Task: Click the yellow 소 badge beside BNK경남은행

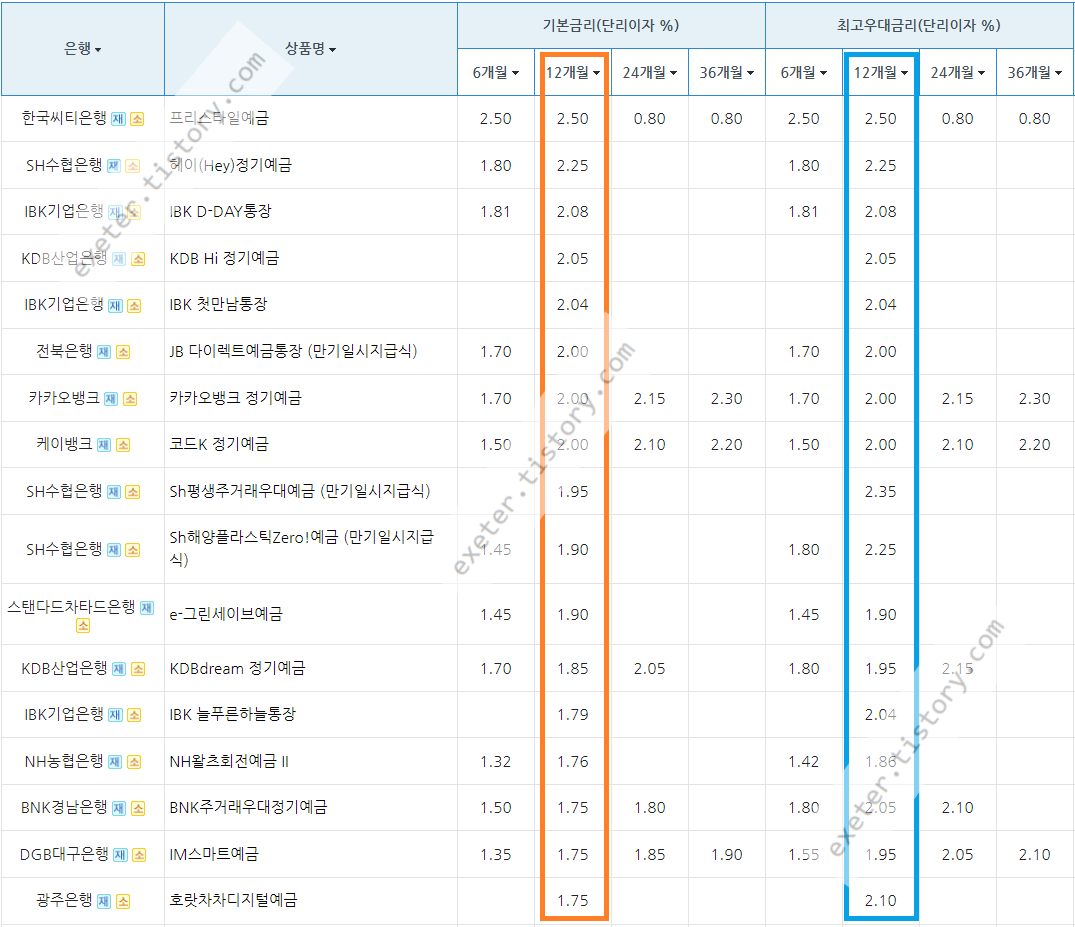Action: click(138, 808)
